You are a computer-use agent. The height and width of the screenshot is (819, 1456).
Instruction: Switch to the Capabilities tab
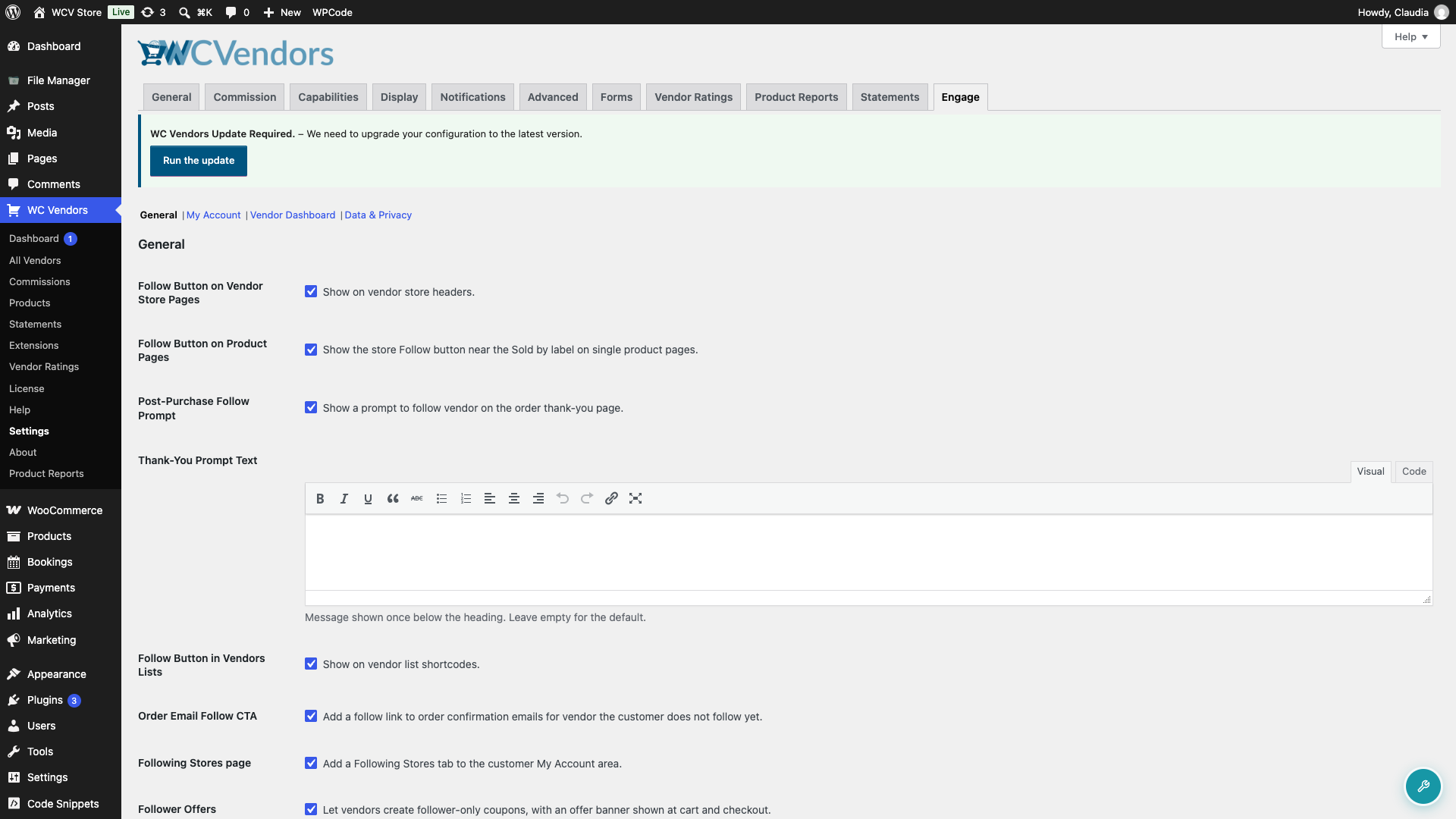coord(328,97)
